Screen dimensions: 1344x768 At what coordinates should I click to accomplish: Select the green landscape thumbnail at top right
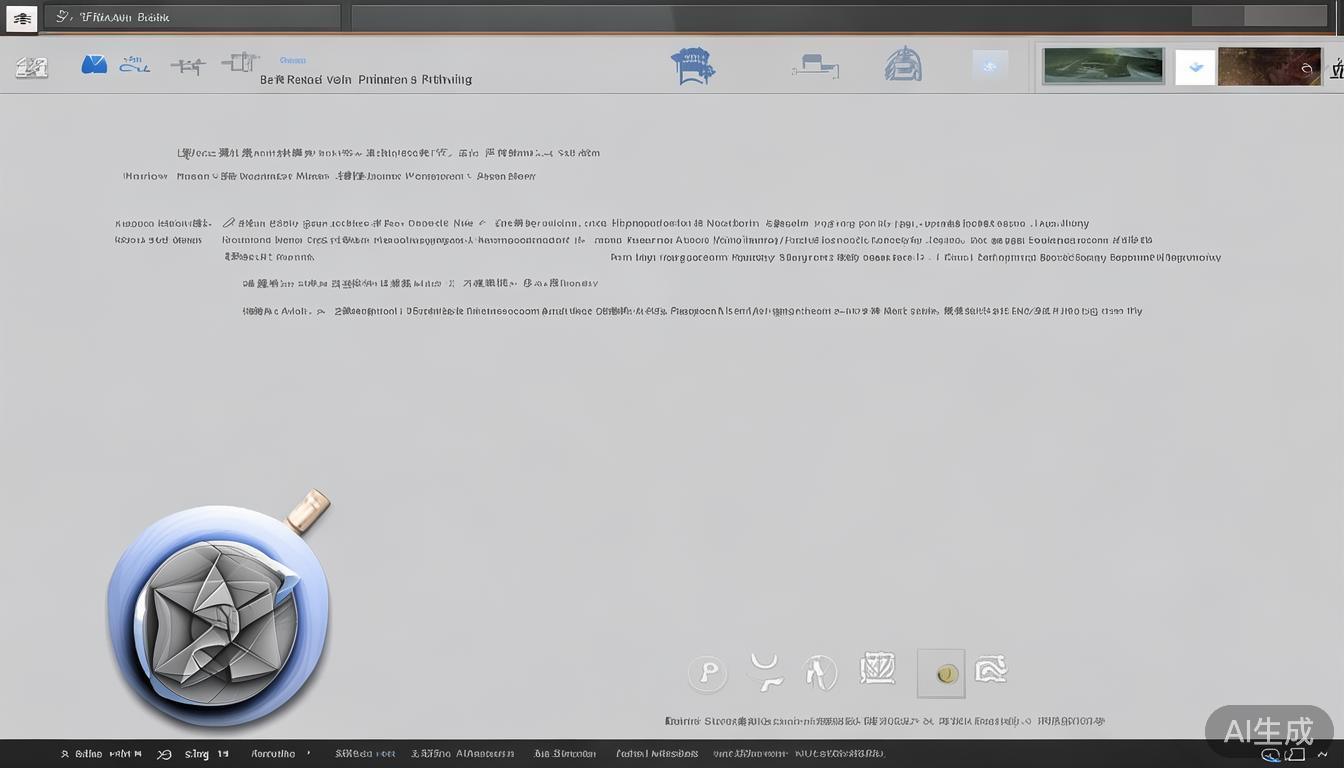[1102, 65]
